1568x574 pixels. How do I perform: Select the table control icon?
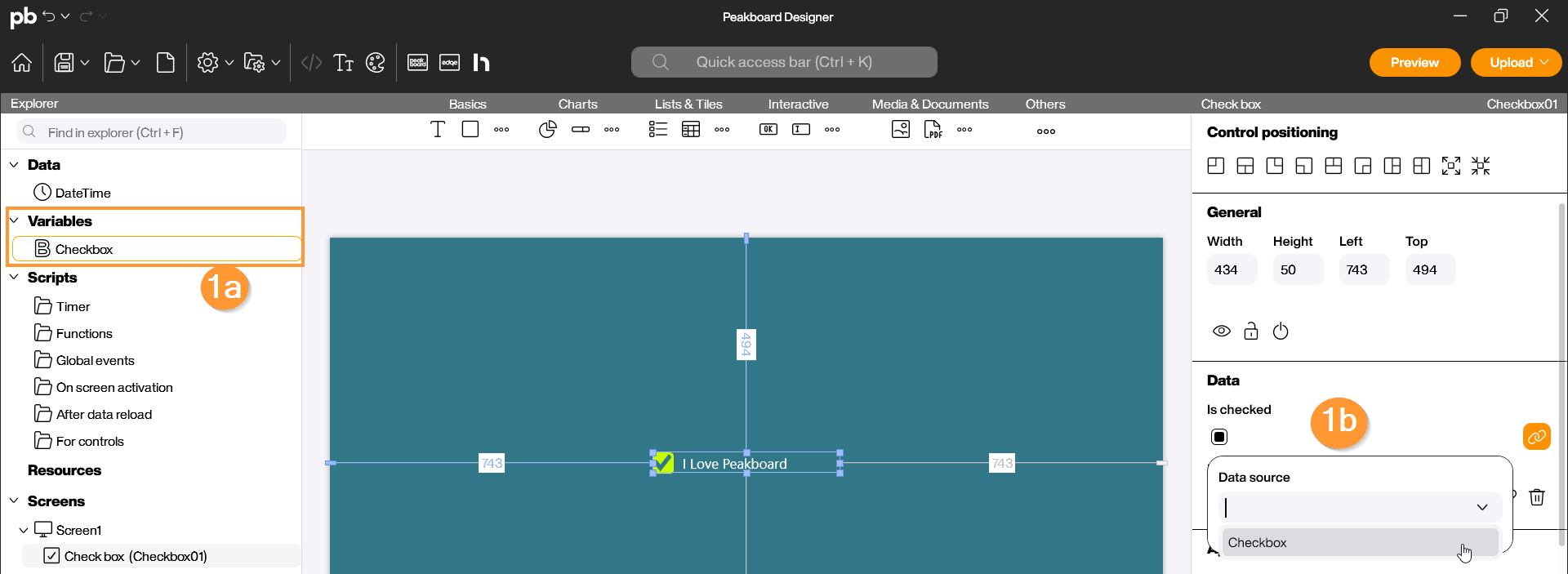click(691, 129)
